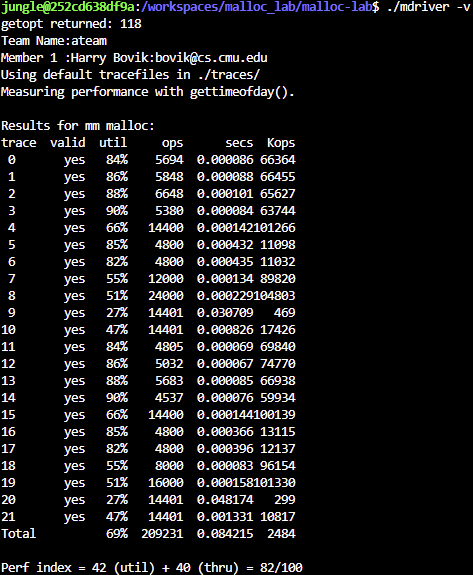Click util value 27% in trace 9
The image size is (473, 575).
click(x=117, y=313)
